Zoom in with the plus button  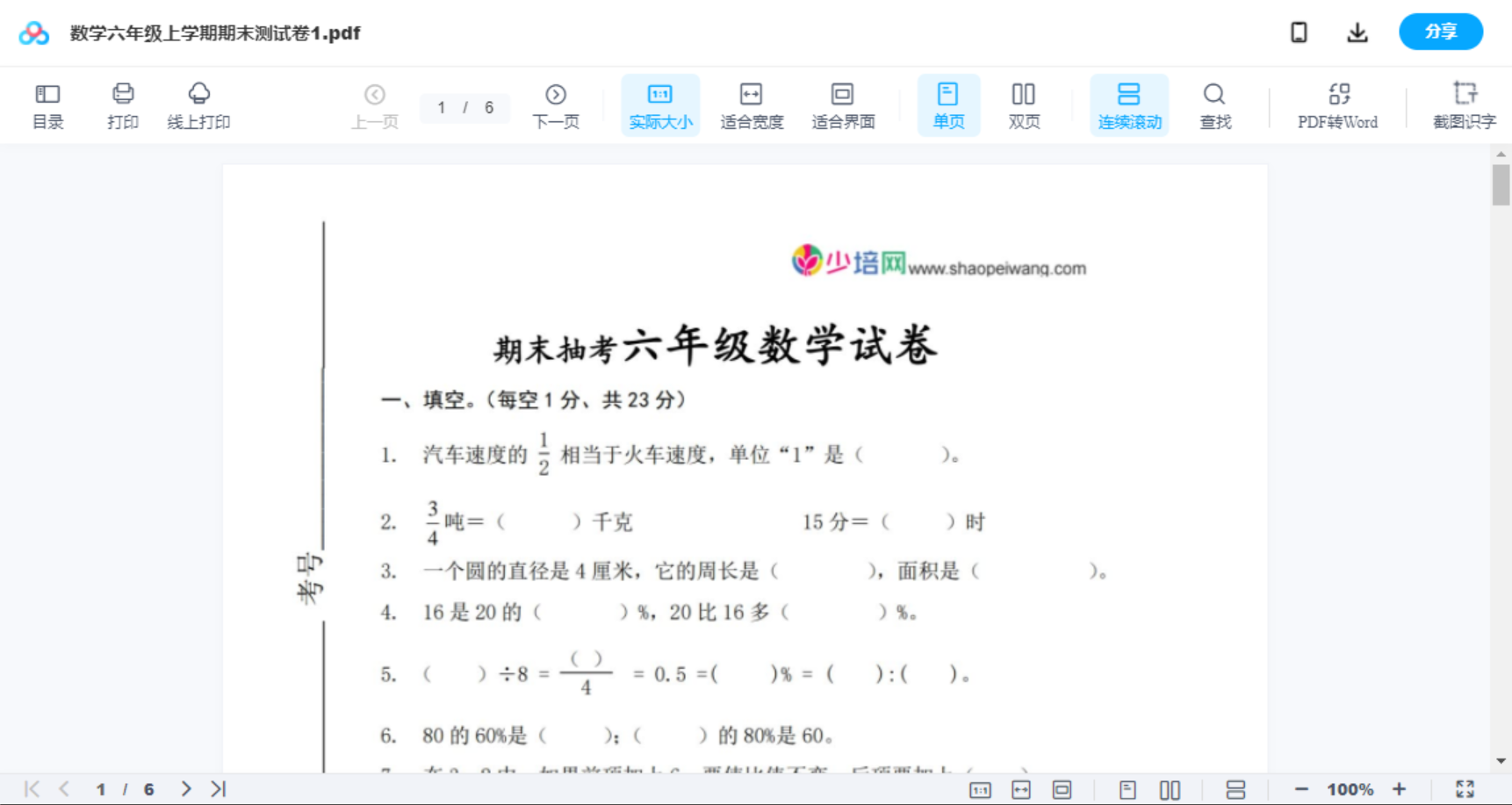click(x=1400, y=789)
